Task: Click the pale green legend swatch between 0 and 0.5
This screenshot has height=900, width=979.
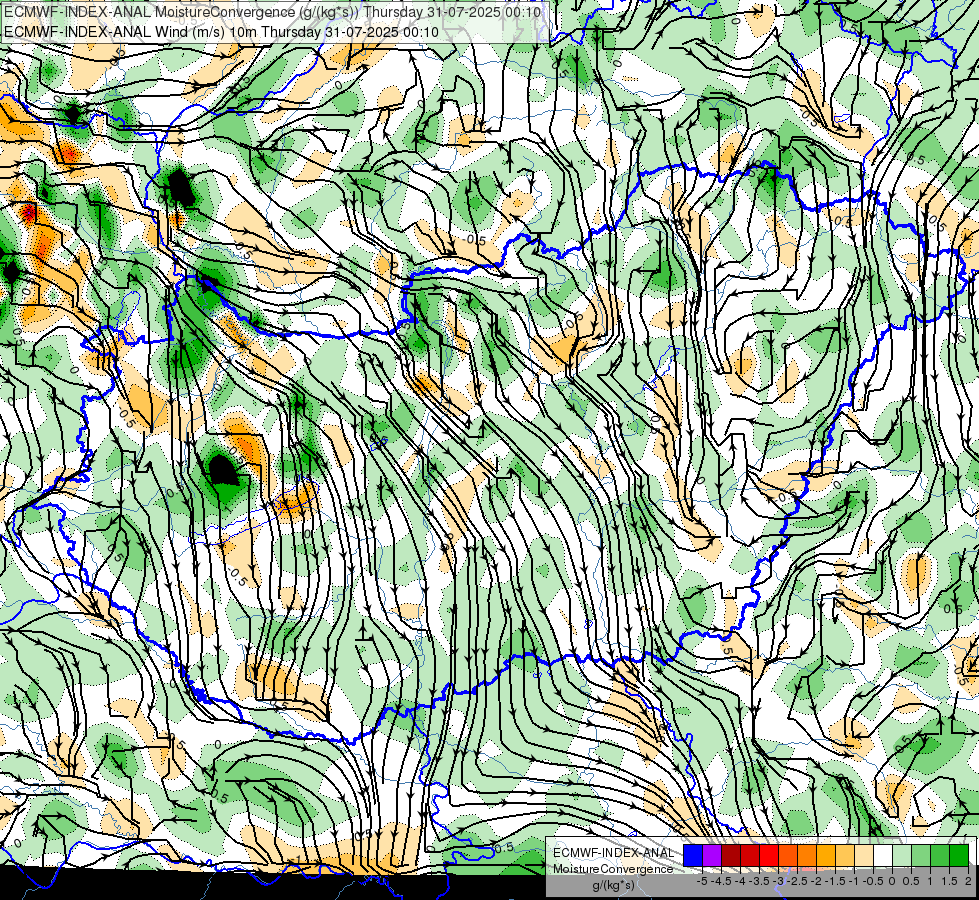Action: [902, 855]
